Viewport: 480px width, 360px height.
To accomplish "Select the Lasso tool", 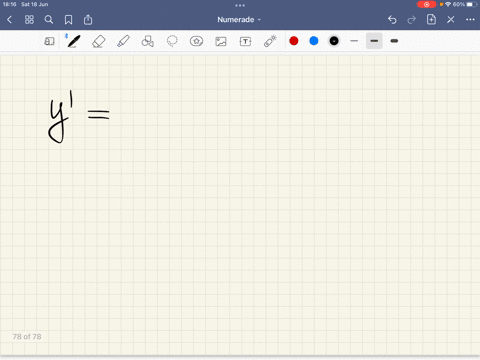I will coord(172,41).
